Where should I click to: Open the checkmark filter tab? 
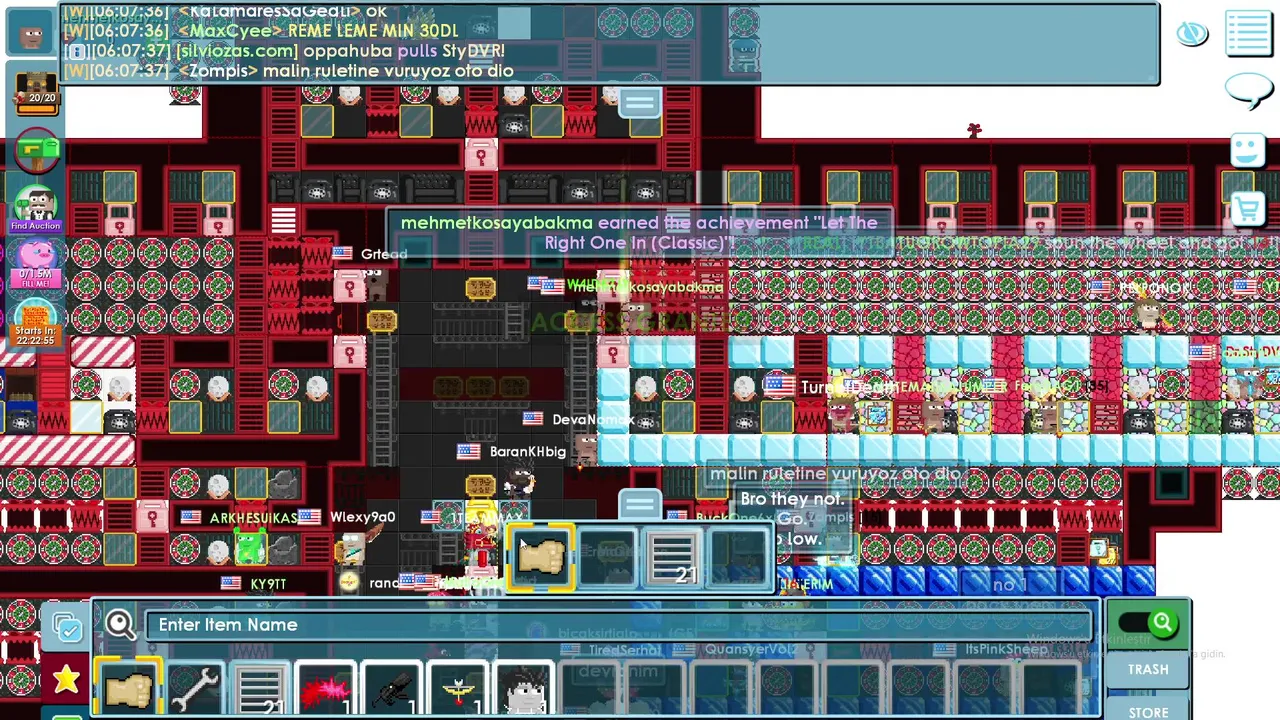[x=66, y=627]
